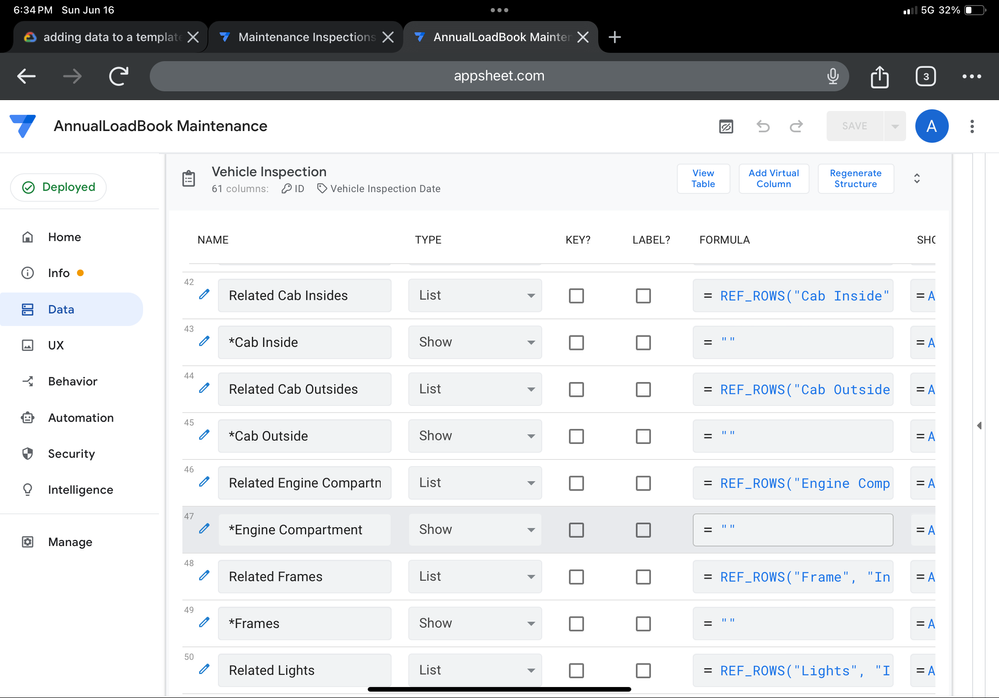Open the account avatar A
The width and height of the screenshot is (999, 698).
(931, 126)
